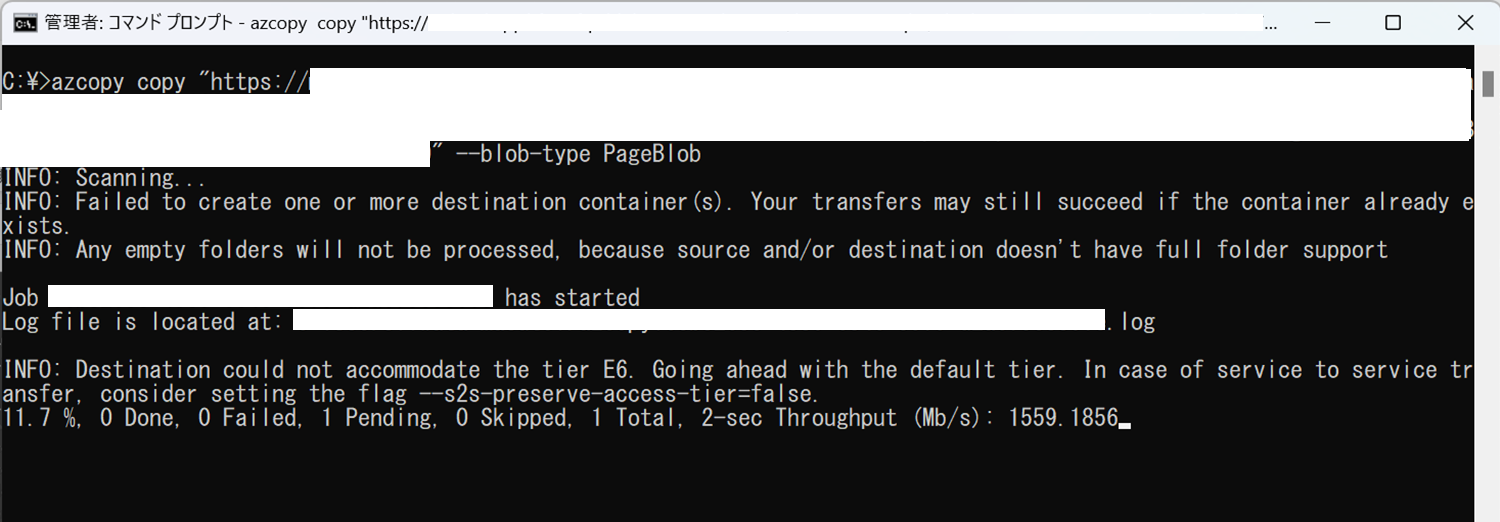
Task: Click the 11.7 % progress value
Action: [41, 417]
